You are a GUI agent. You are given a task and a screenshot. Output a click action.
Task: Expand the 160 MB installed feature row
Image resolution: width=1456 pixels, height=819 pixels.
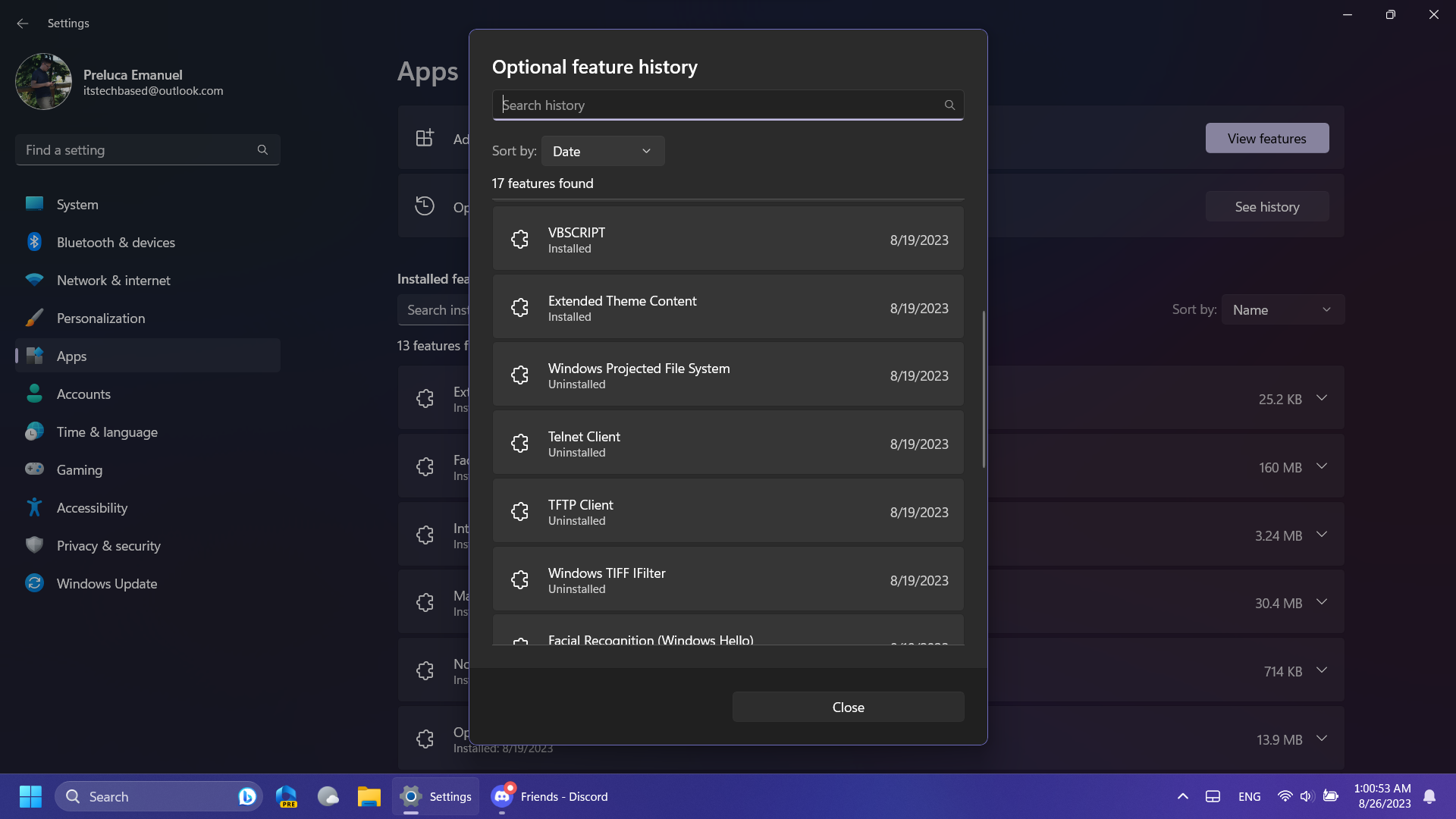pyautogui.click(x=1322, y=466)
